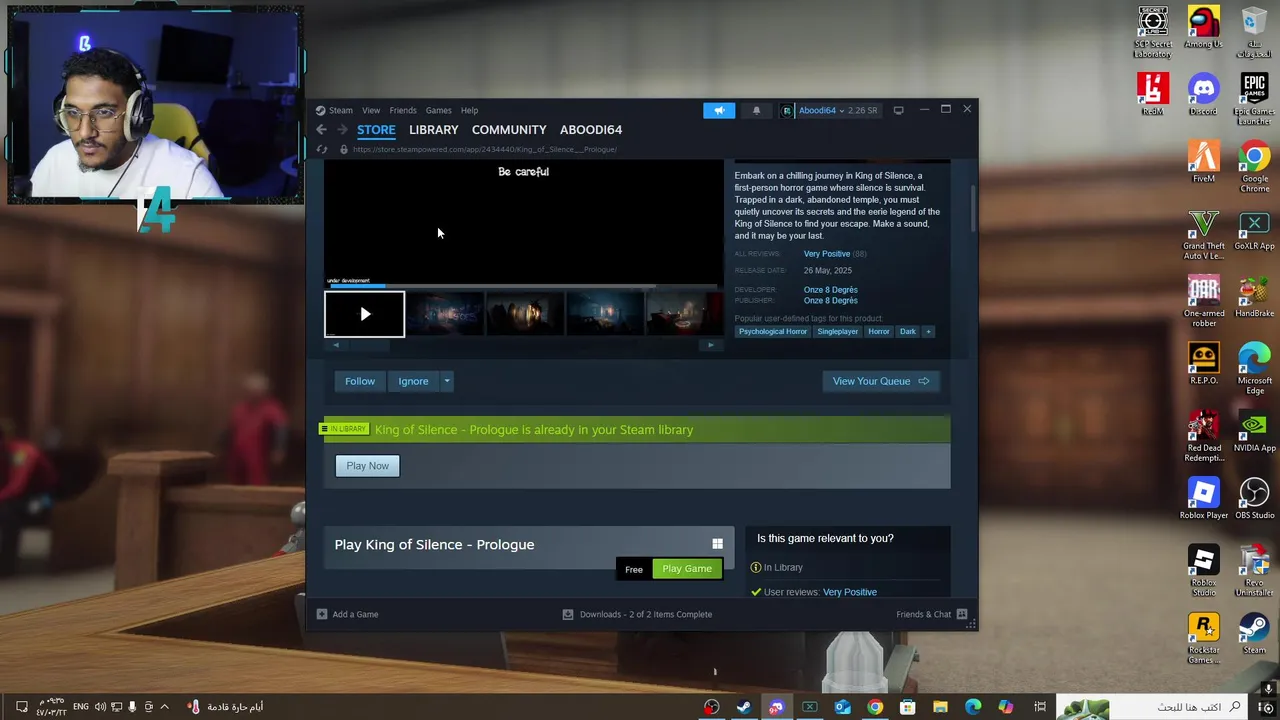
Task: Click the store URL address field
Action: (x=485, y=149)
